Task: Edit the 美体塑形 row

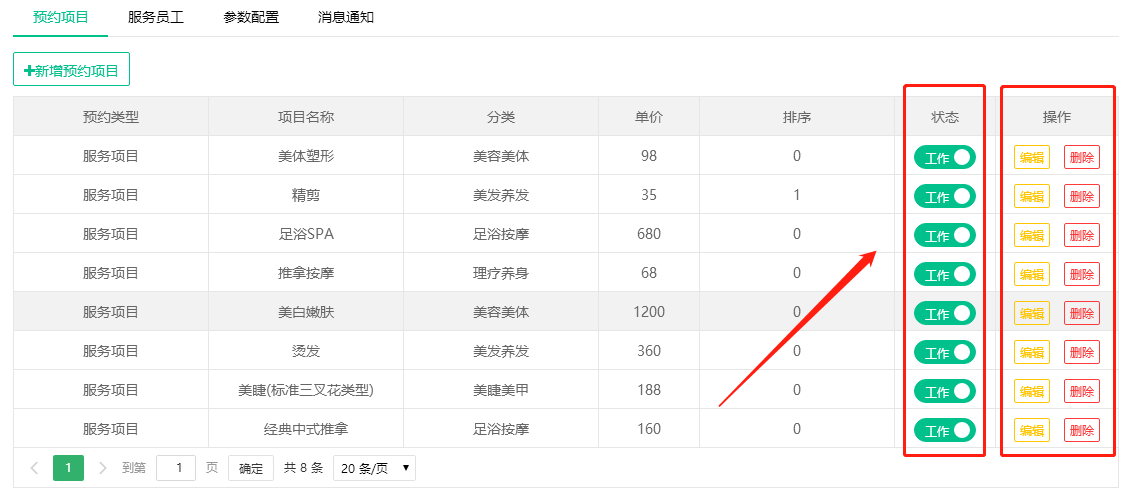Action: pos(1032,157)
